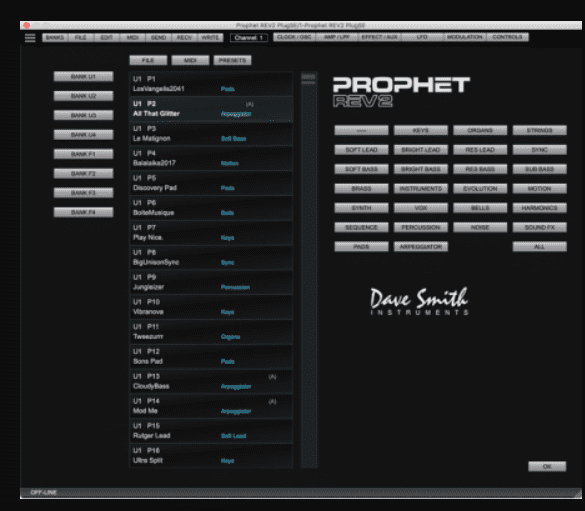Show ALL preset categories

click(x=539, y=247)
